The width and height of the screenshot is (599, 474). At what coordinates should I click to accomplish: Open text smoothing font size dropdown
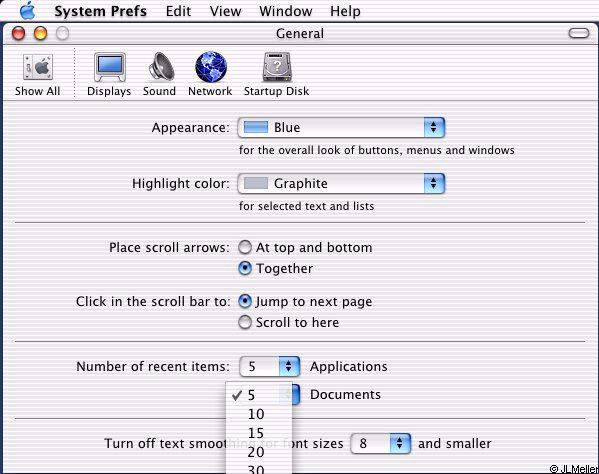[380, 443]
